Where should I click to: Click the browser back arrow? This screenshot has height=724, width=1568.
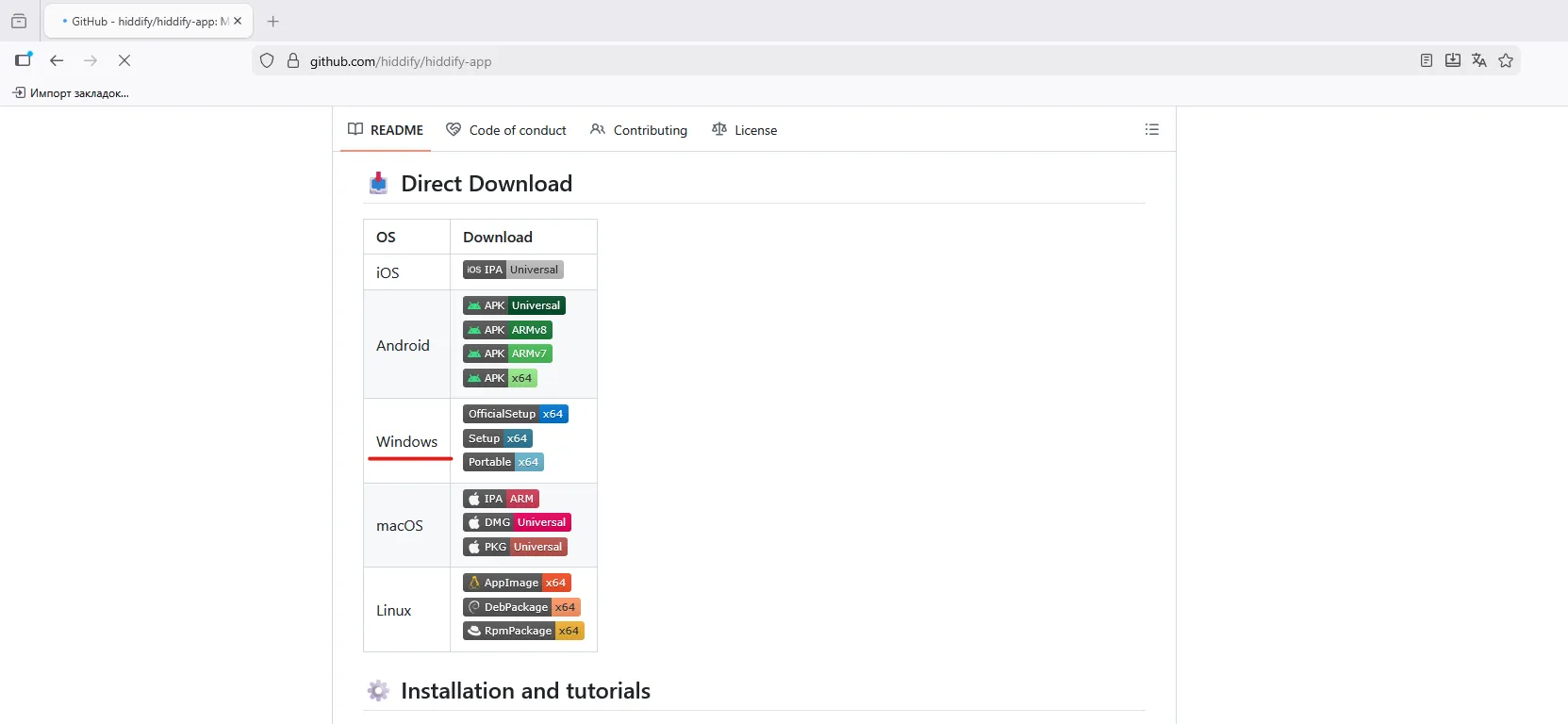tap(57, 60)
